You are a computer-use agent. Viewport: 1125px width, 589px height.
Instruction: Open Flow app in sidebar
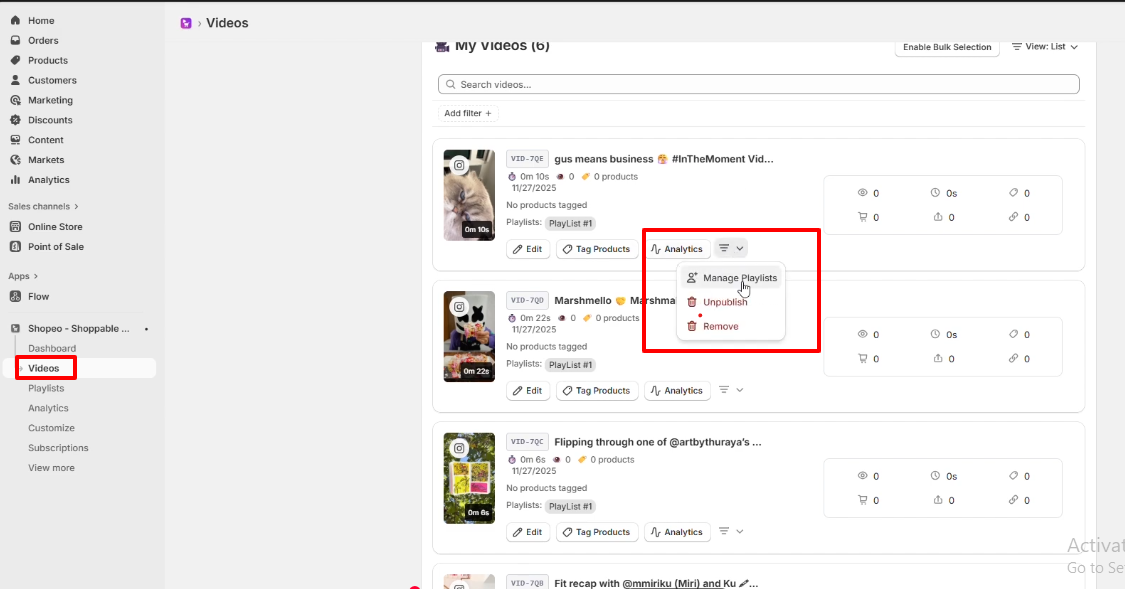pos(38,297)
